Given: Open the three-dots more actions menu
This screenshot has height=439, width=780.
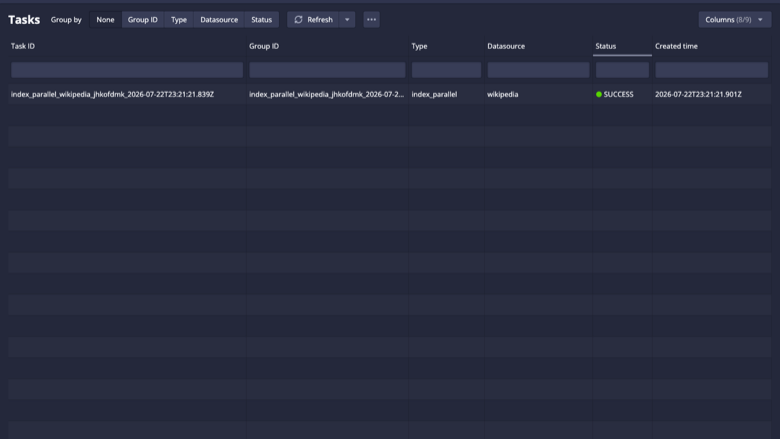Looking at the screenshot, I should pos(372,19).
